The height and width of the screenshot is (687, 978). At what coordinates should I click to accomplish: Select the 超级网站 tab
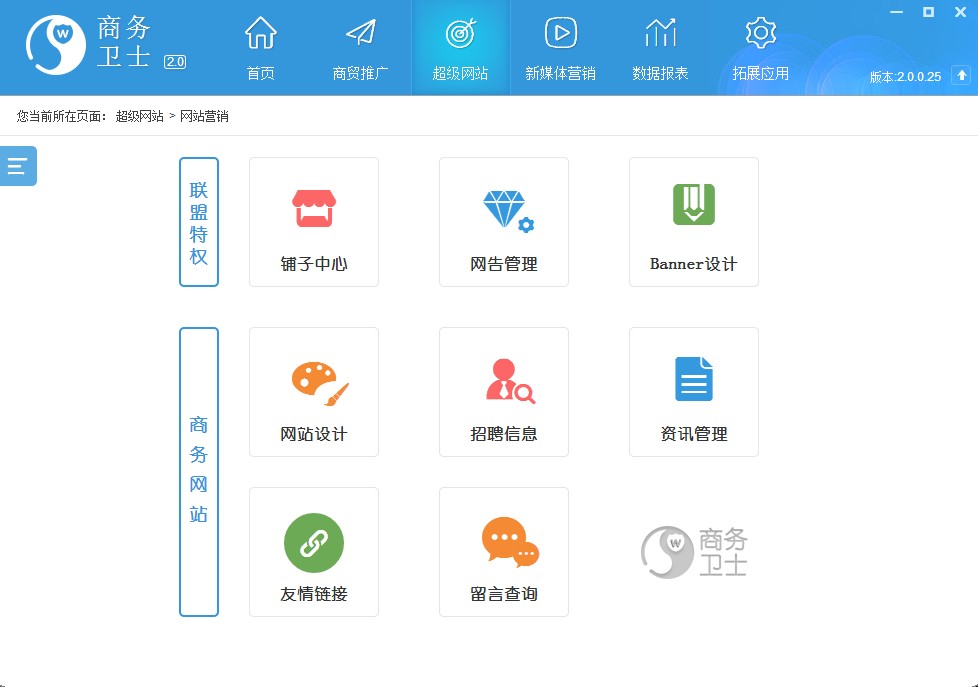tap(460, 48)
